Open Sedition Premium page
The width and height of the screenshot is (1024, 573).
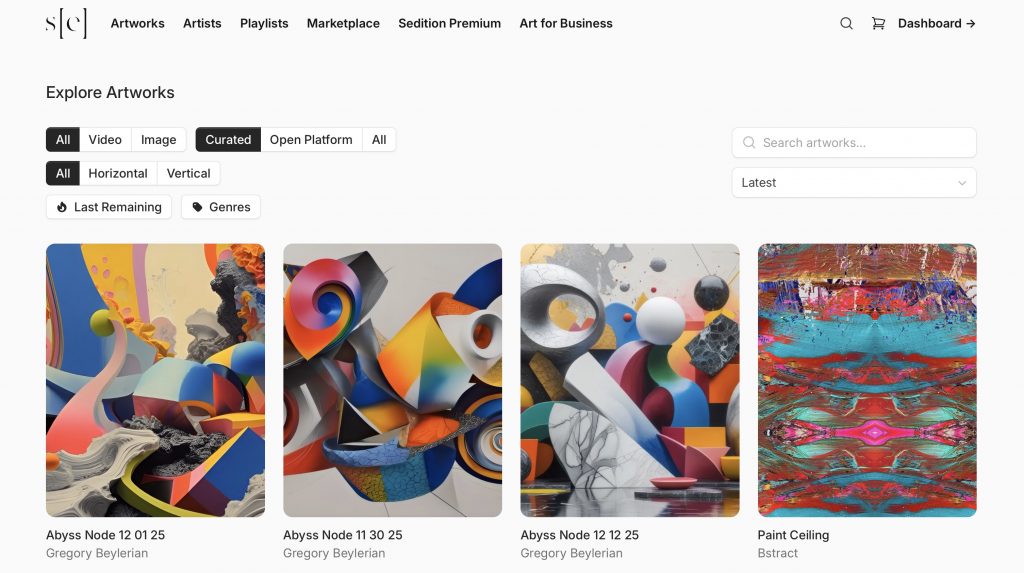coord(449,23)
